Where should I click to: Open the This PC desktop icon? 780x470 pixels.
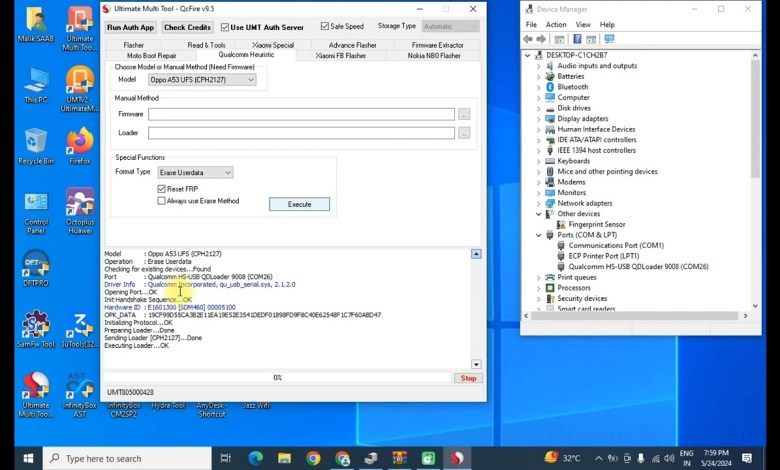click(36, 86)
